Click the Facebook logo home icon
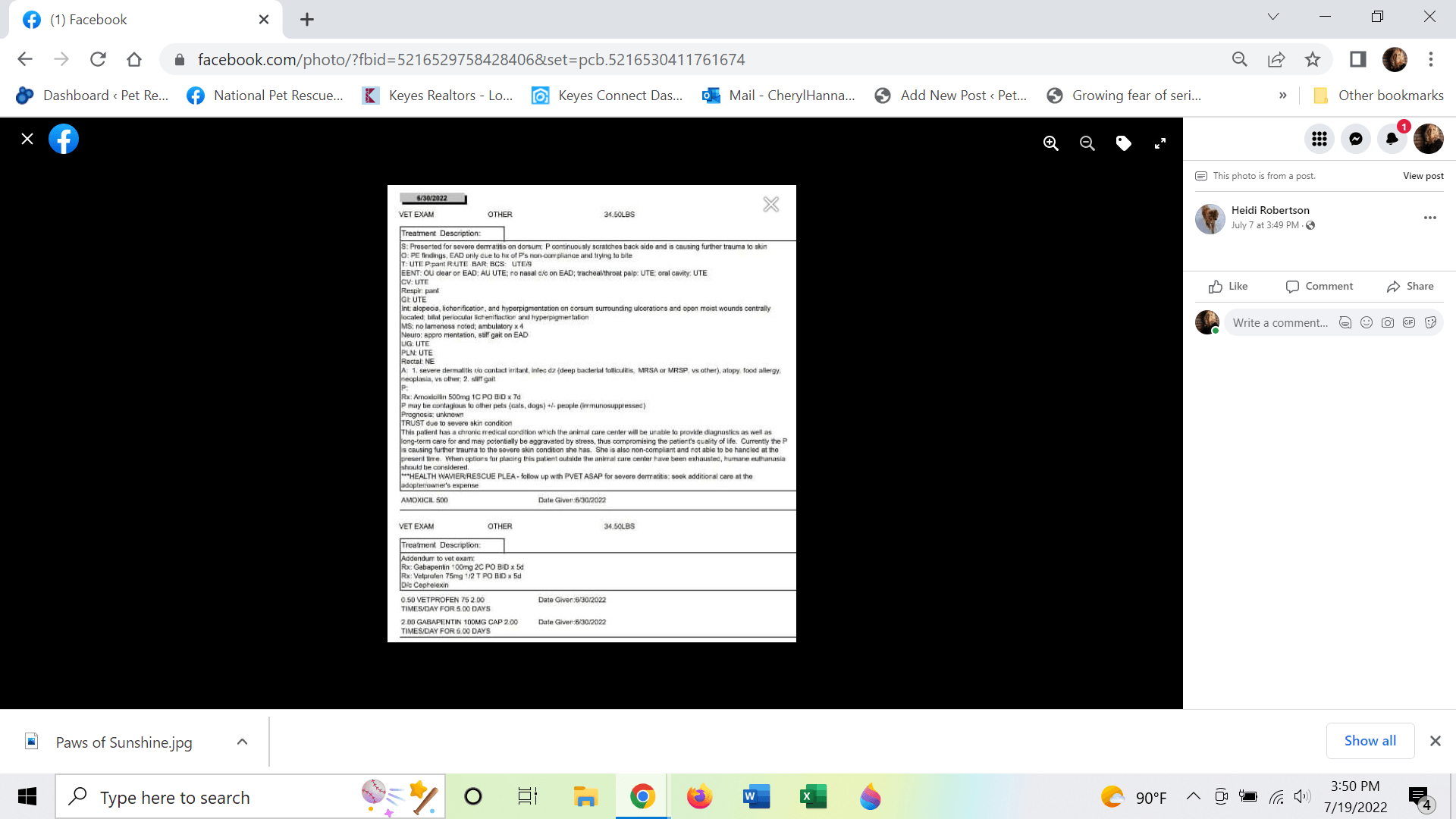The height and width of the screenshot is (819, 1456). pyautogui.click(x=64, y=139)
